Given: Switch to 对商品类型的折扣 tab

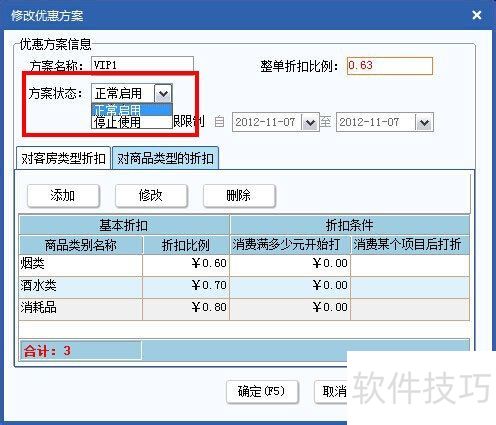Looking at the screenshot, I should pos(165,158).
